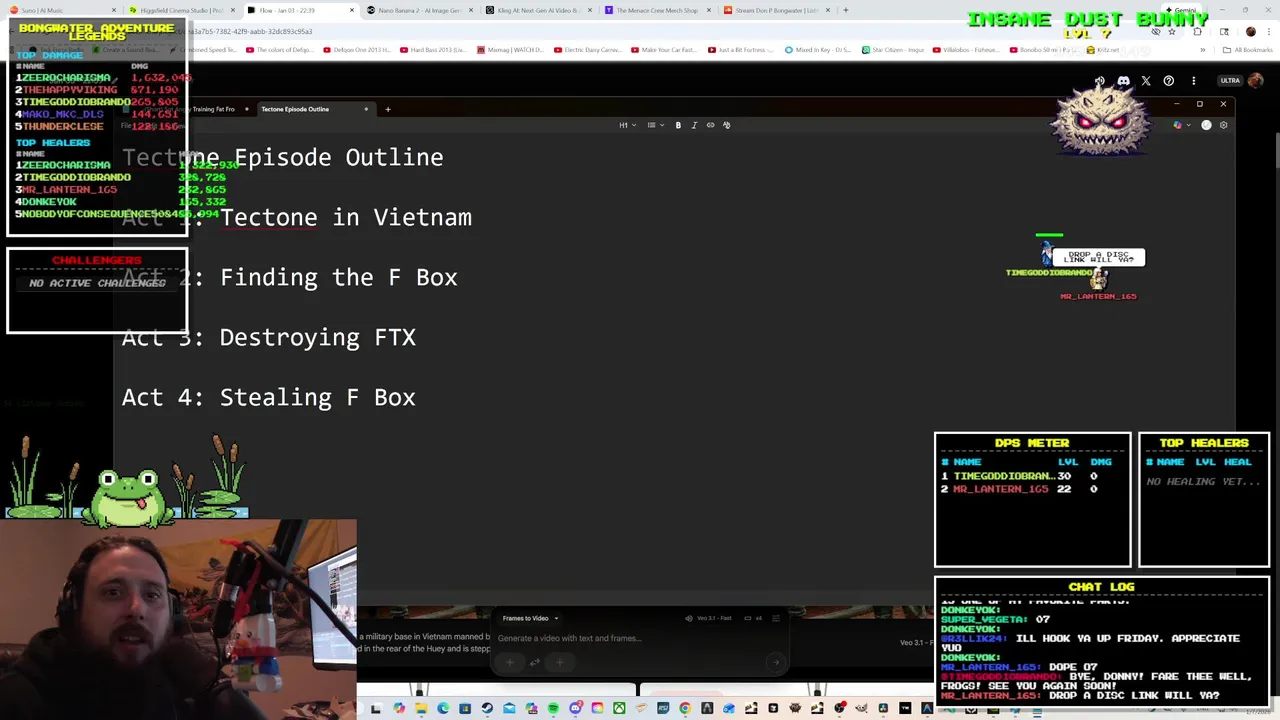The image size is (1280, 720).
Task: Add the first frame with plus button
Action: (x=510, y=662)
